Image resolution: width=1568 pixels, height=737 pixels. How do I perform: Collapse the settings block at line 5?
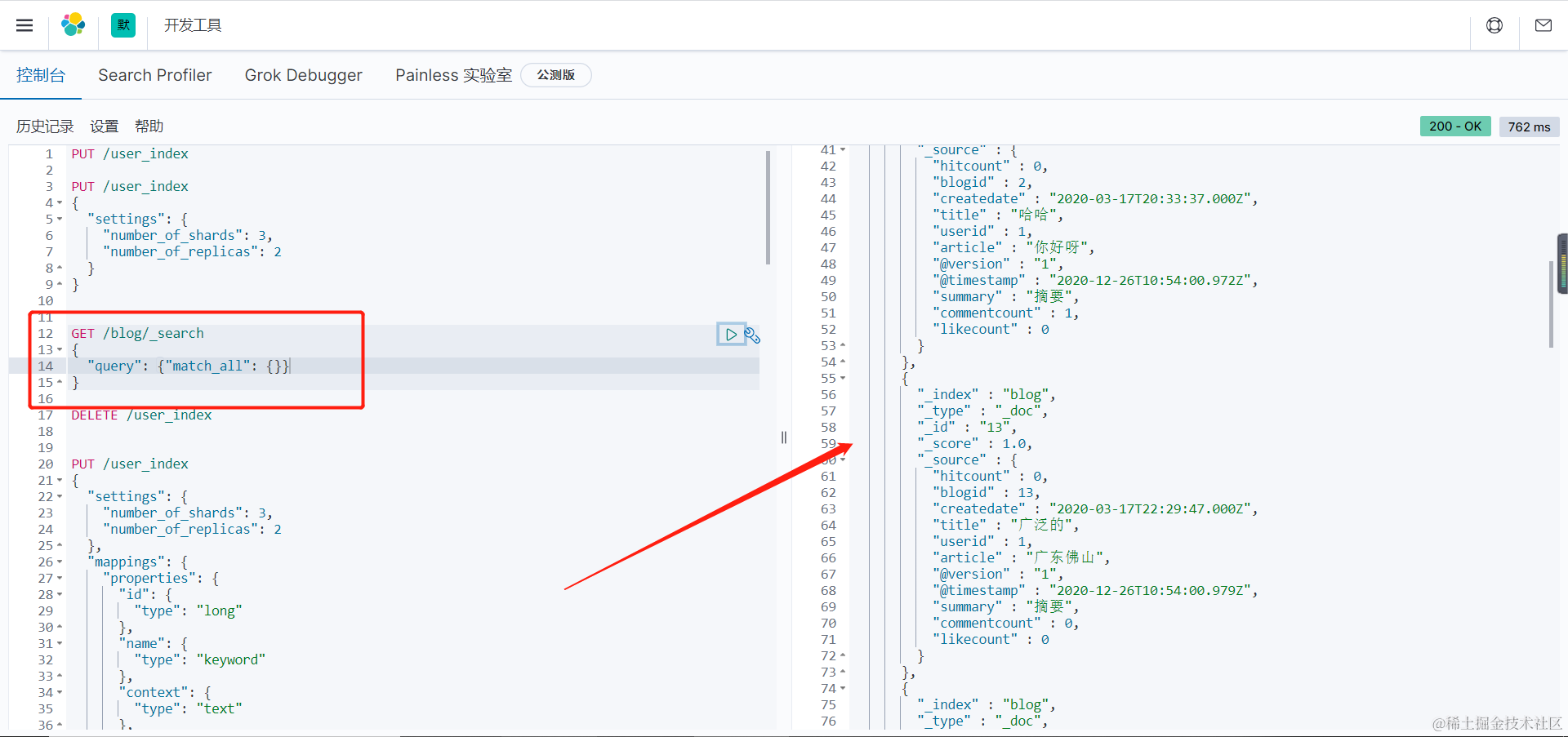60,219
